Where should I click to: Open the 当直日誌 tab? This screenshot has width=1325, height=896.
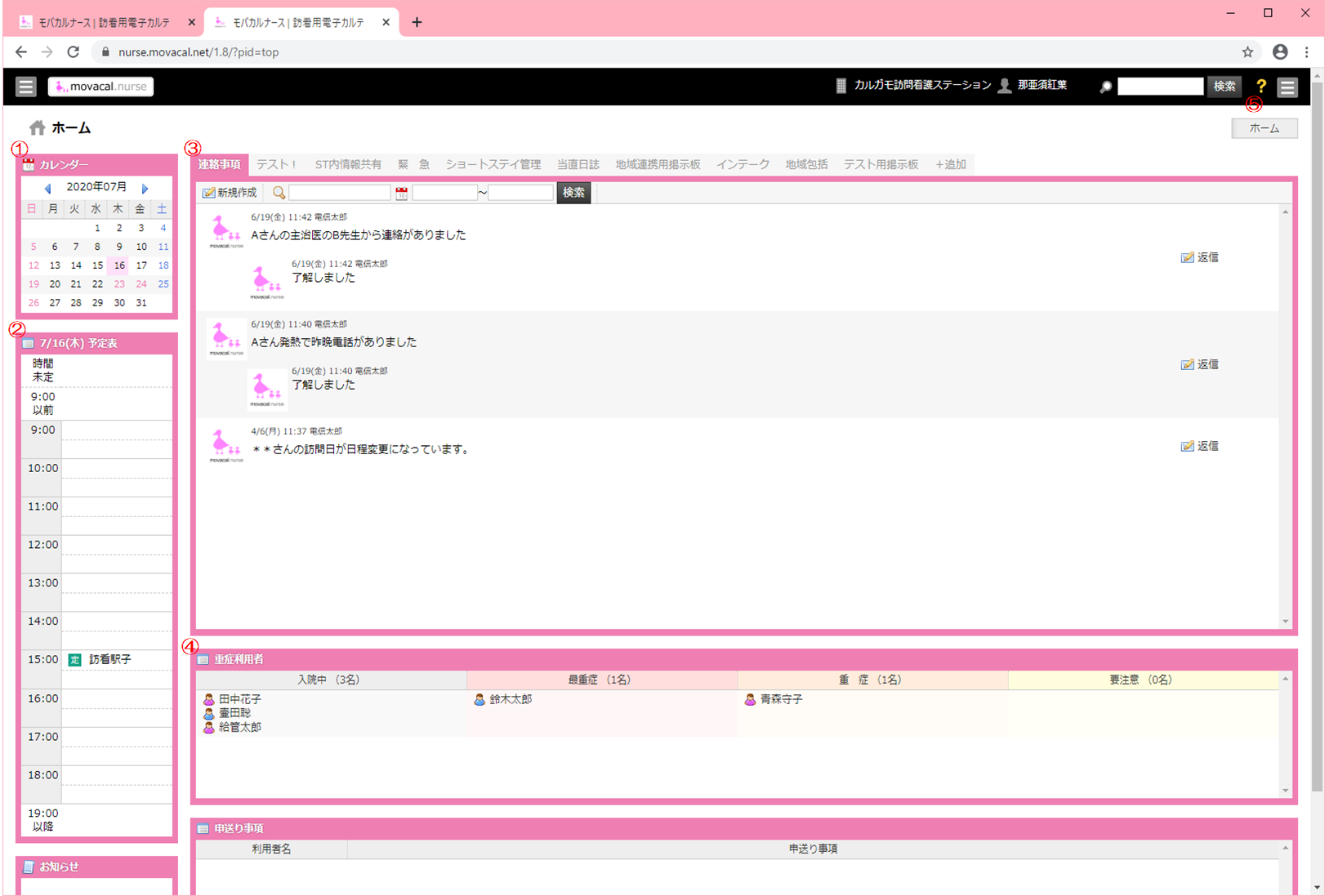pos(578,164)
